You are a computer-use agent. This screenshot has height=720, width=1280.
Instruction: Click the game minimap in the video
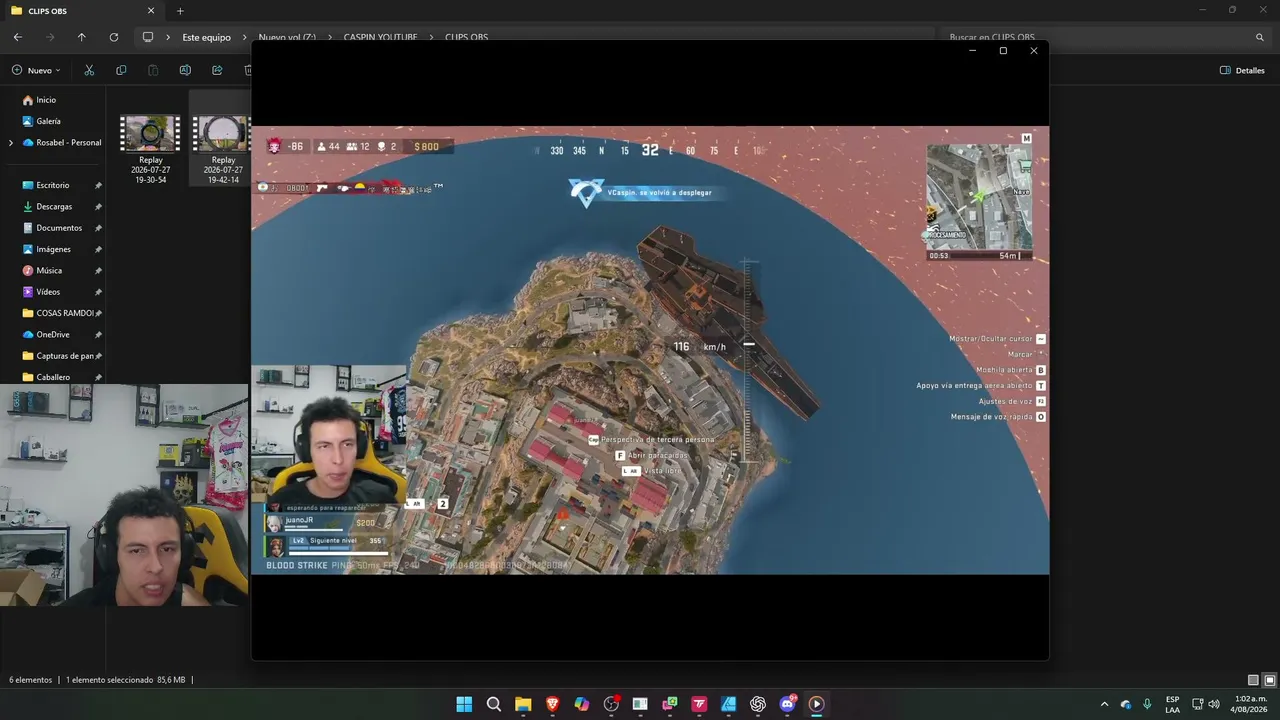(979, 197)
